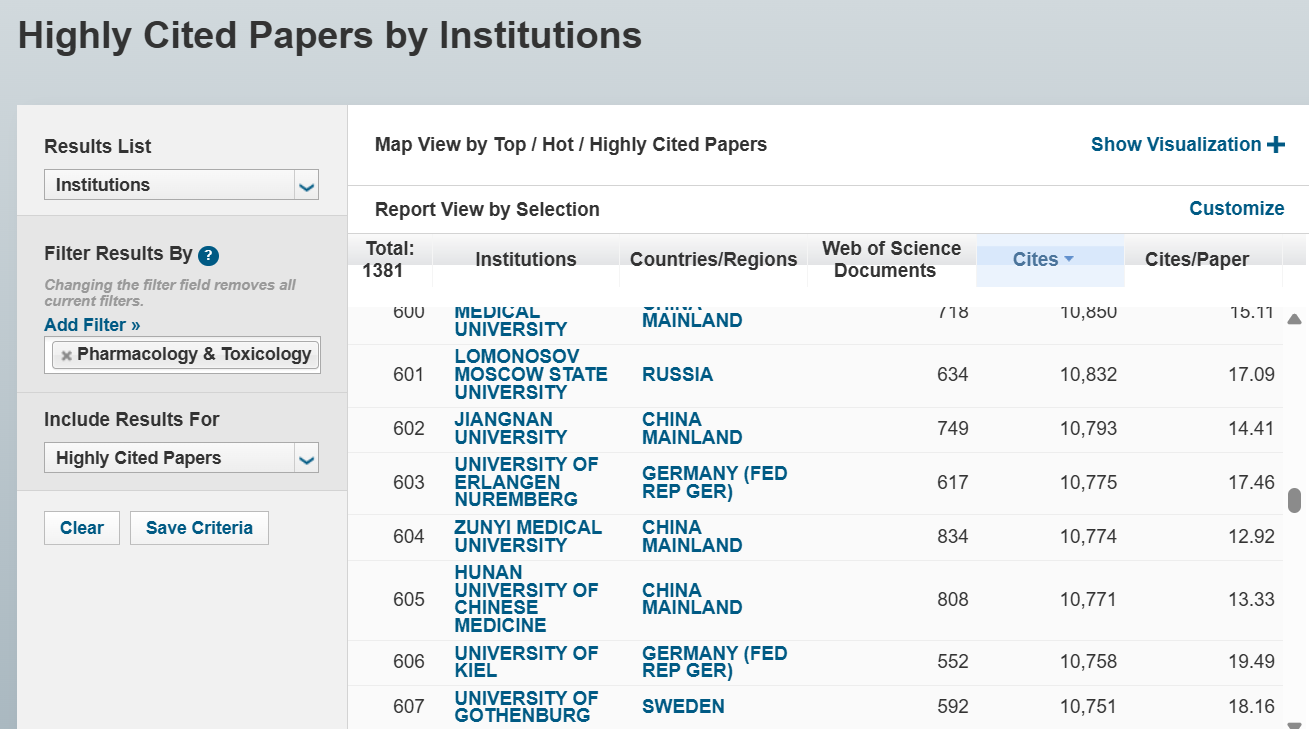Click cites per paper value 14.41
The width and height of the screenshot is (1309, 729).
point(1251,428)
